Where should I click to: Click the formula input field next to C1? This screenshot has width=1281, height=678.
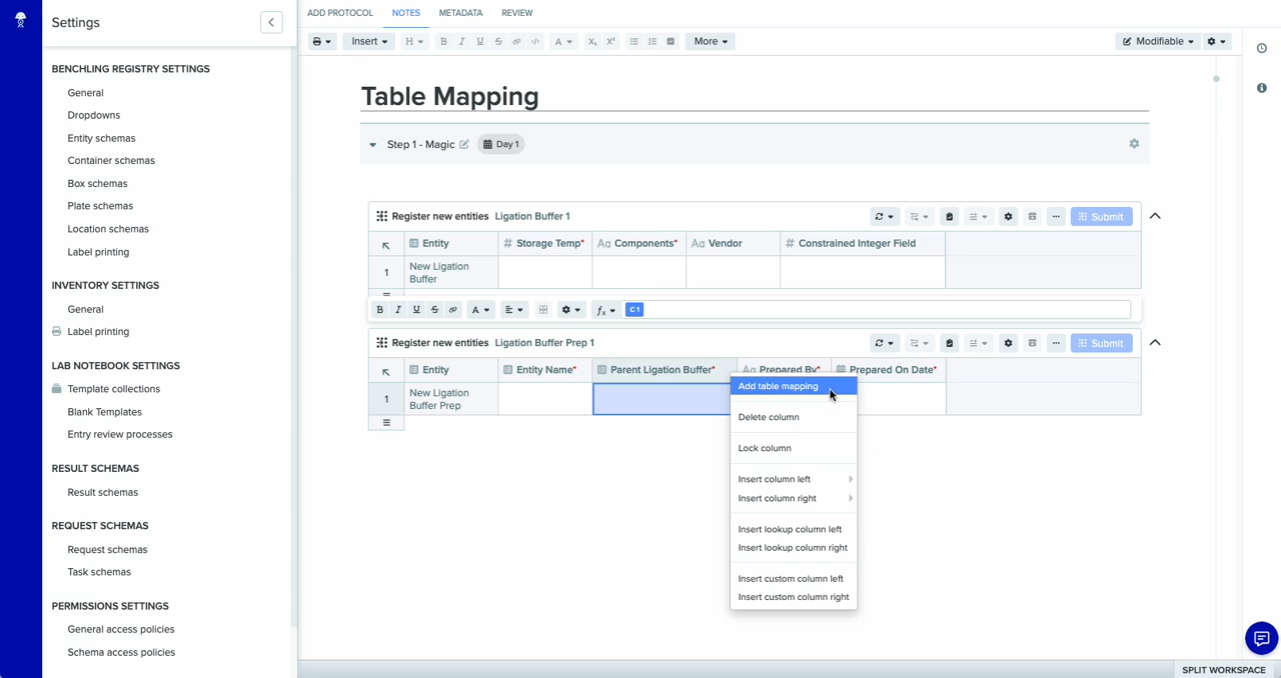pyautogui.click(x=888, y=310)
